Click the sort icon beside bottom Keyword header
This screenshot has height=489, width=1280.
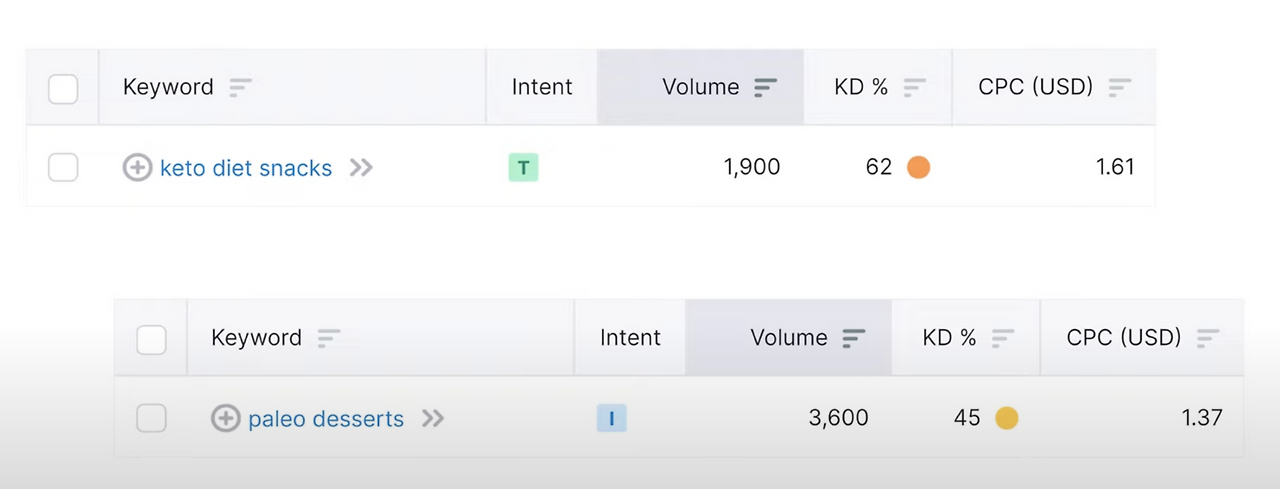click(328, 339)
